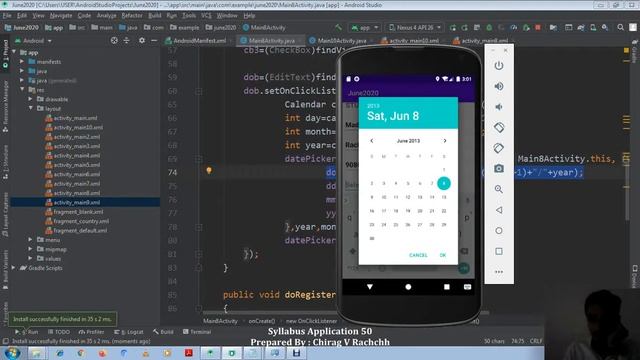640x360 pixels.
Task: Go to next month in date picker
Action: (x=445, y=141)
